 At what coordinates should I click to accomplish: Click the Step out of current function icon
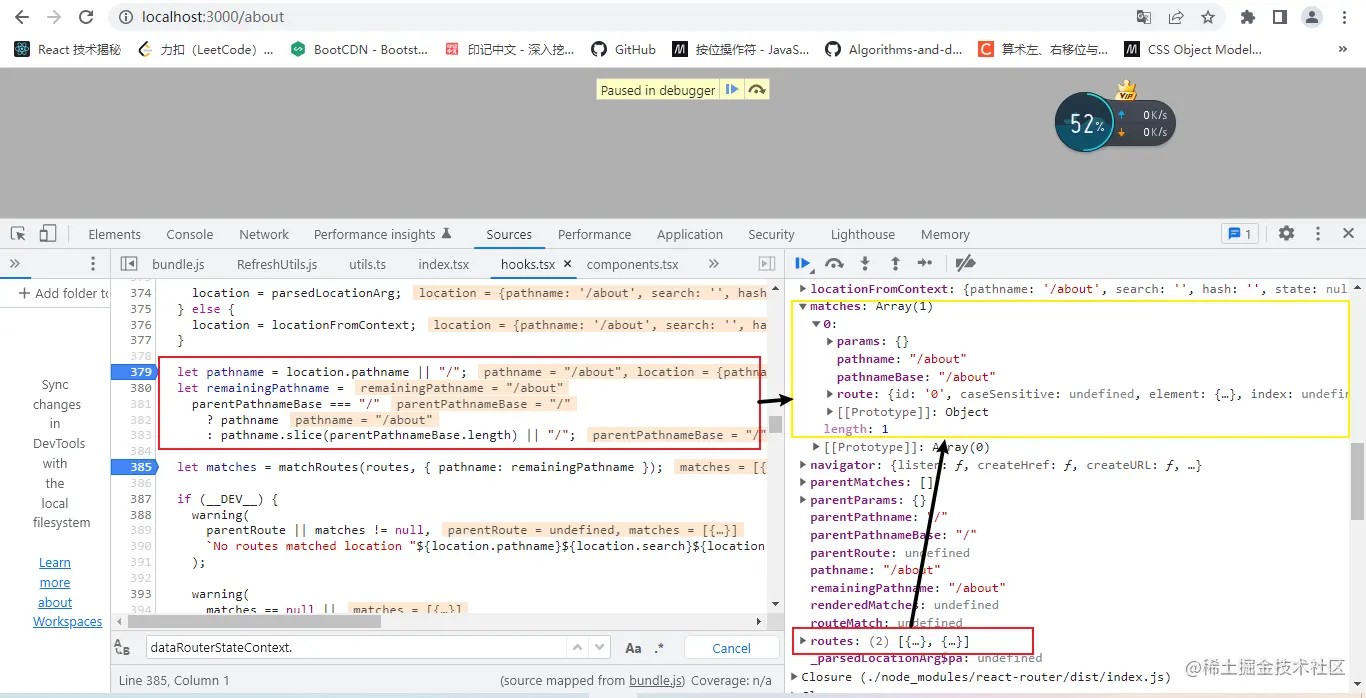pyautogui.click(x=894, y=263)
